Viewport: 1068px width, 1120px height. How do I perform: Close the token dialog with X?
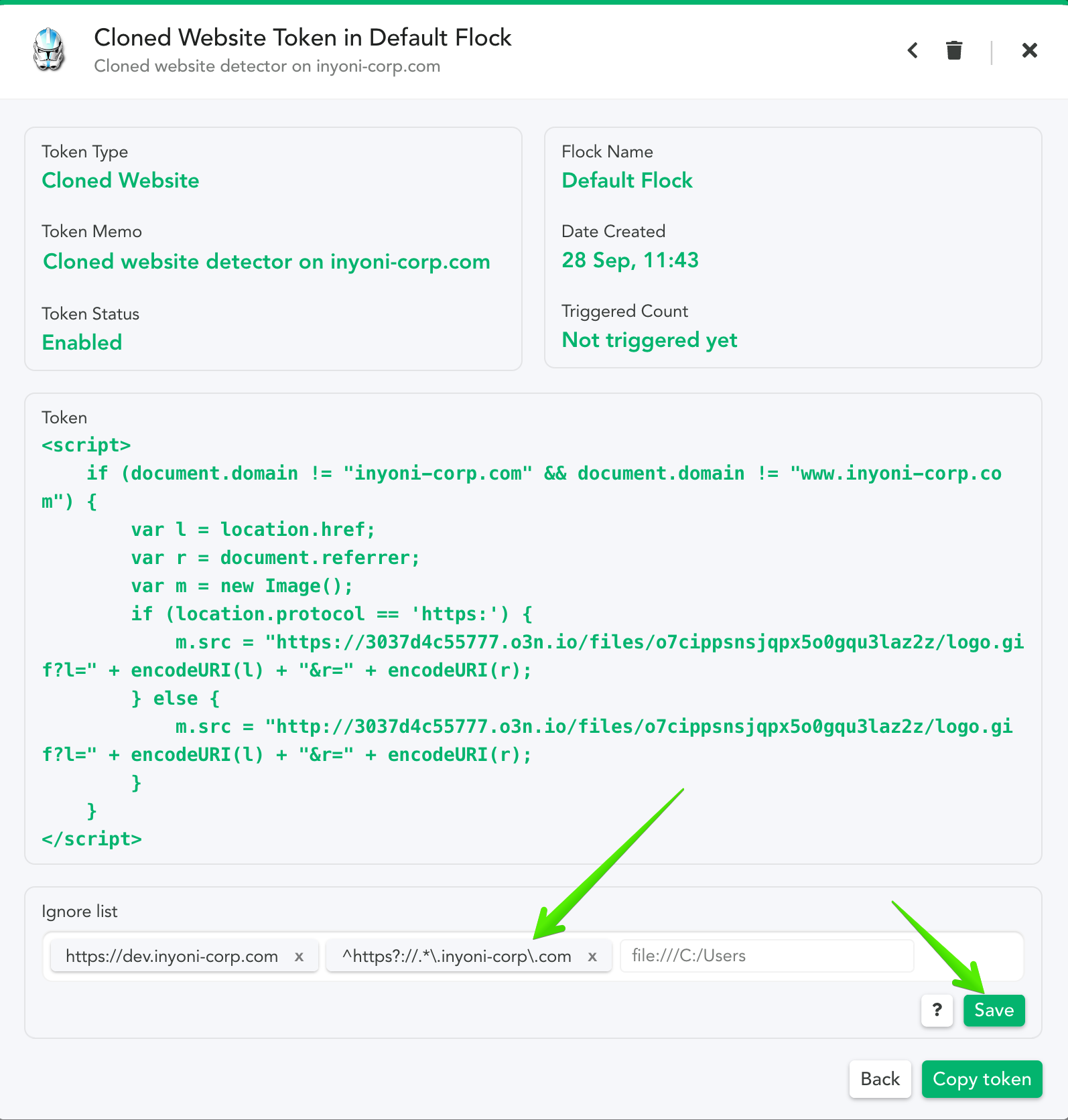[x=1030, y=50]
